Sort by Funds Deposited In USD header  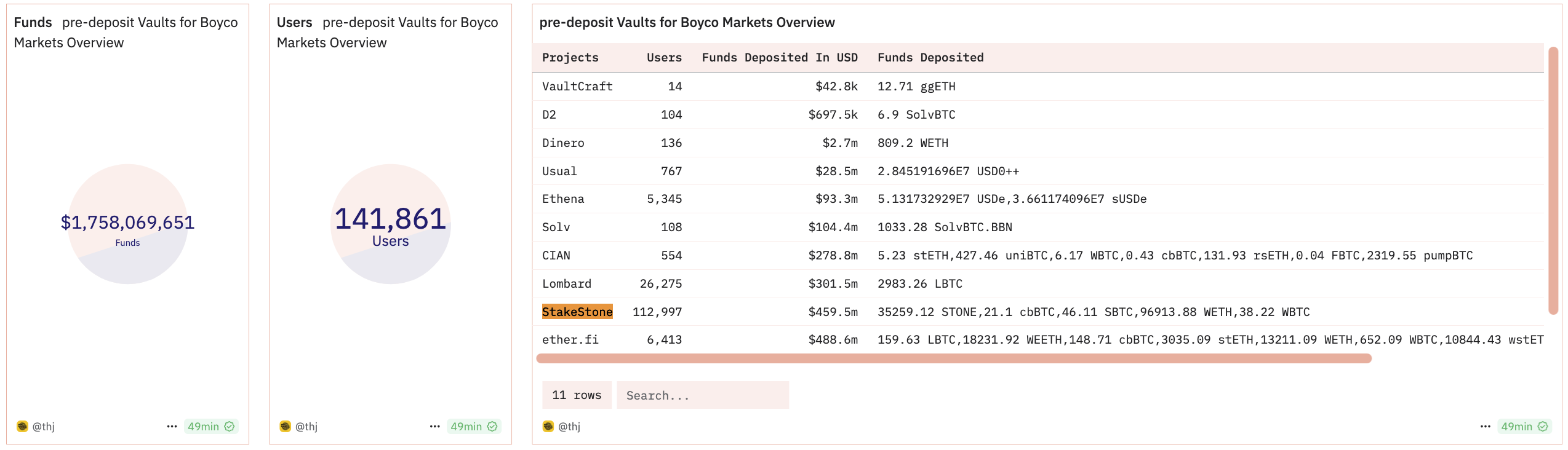point(780,57)
